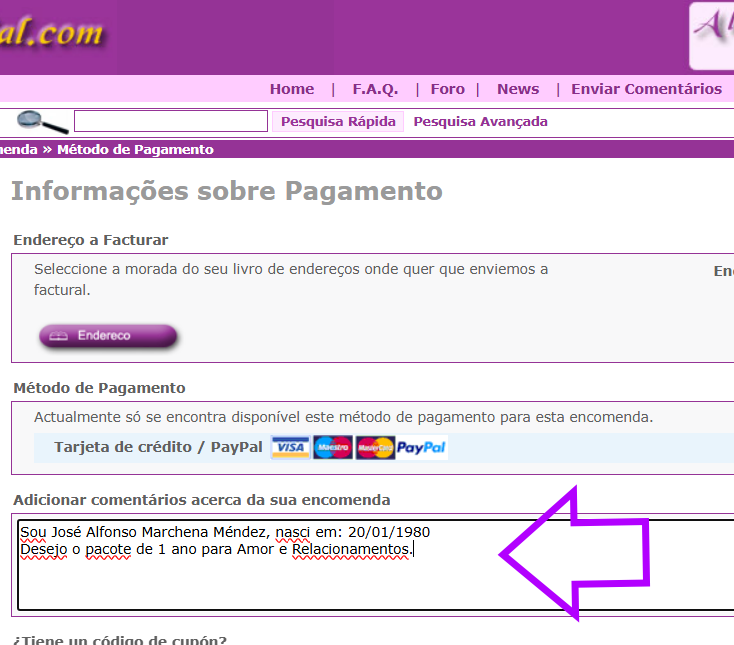The height and width of the screenshot is (645, 734).
Task: Open the News navigation item
Action: (x=517, y=89)
